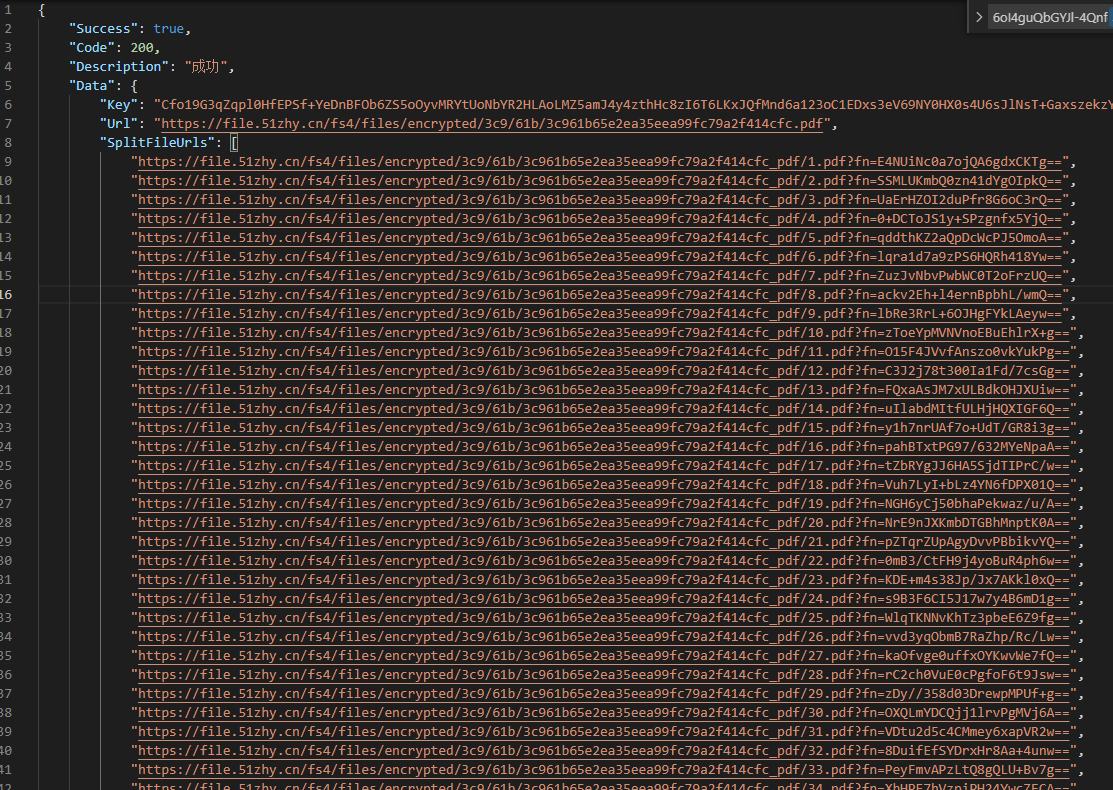Open the 8.pdf link on line 16
Screen dimensions: 1113x790
point(600,295)
